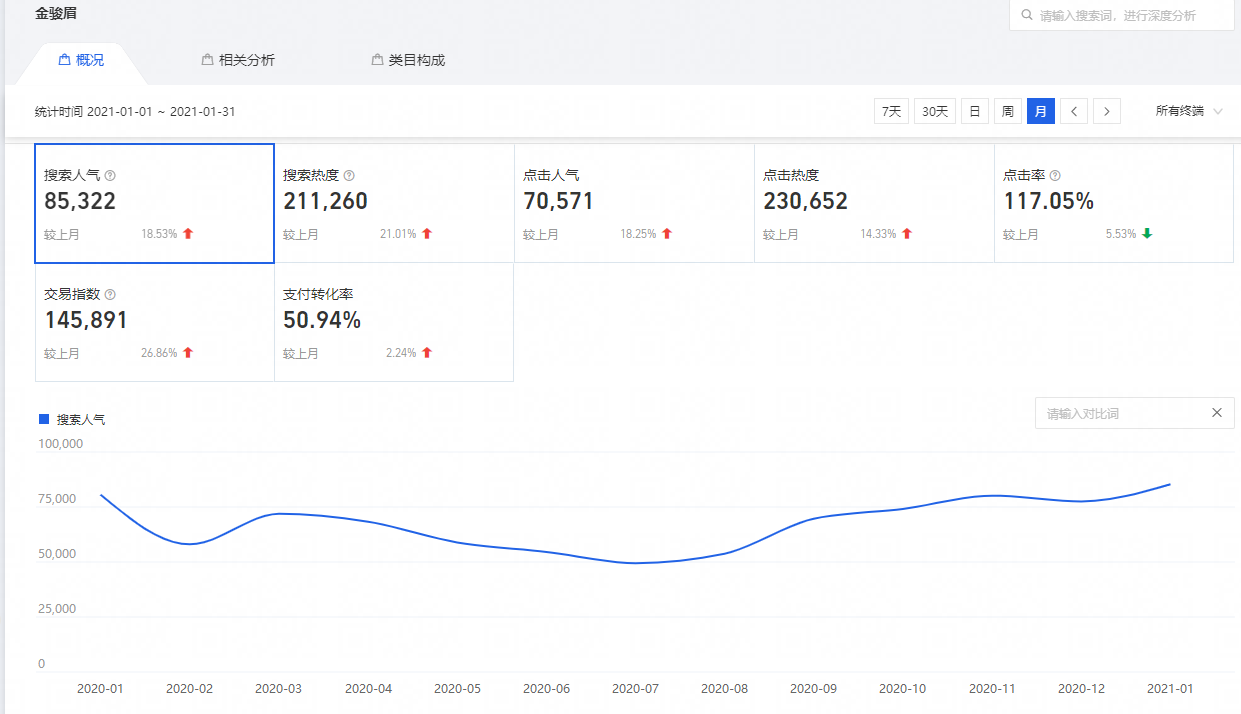Screen dimensions: 1241x714
Task: Select the 7天 time range
Action: 891,111
